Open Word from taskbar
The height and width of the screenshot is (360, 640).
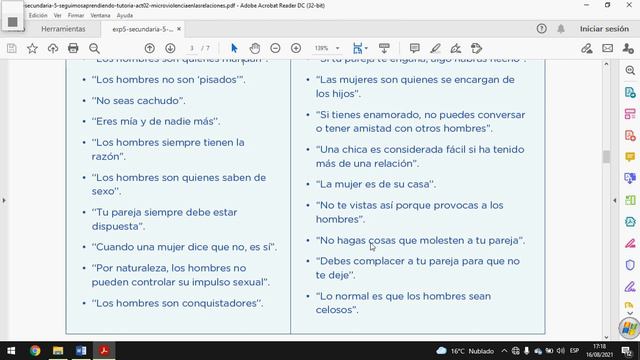coord(81,351)
